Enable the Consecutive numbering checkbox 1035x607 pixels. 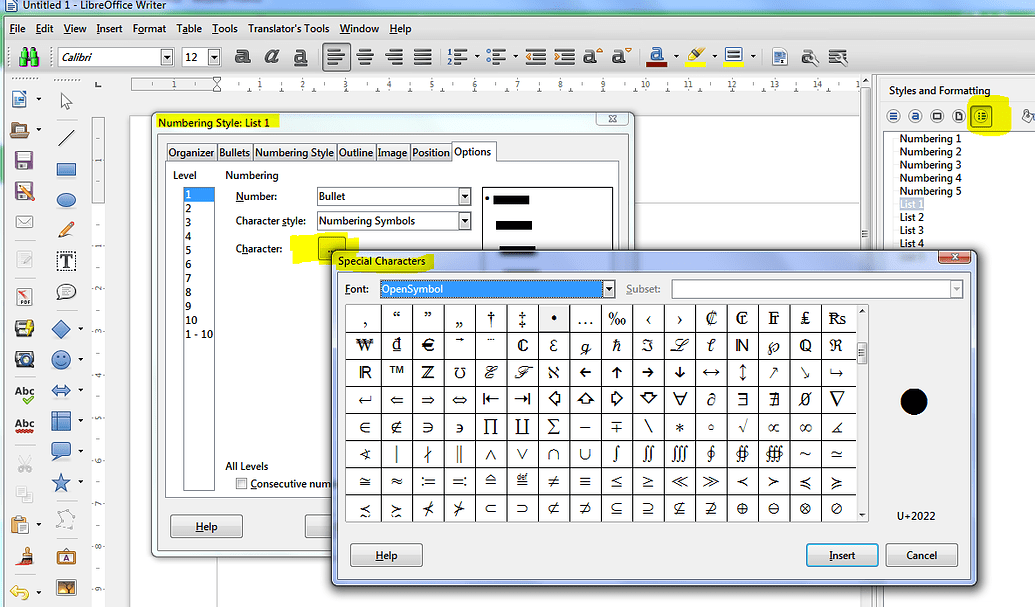point(240,483)
